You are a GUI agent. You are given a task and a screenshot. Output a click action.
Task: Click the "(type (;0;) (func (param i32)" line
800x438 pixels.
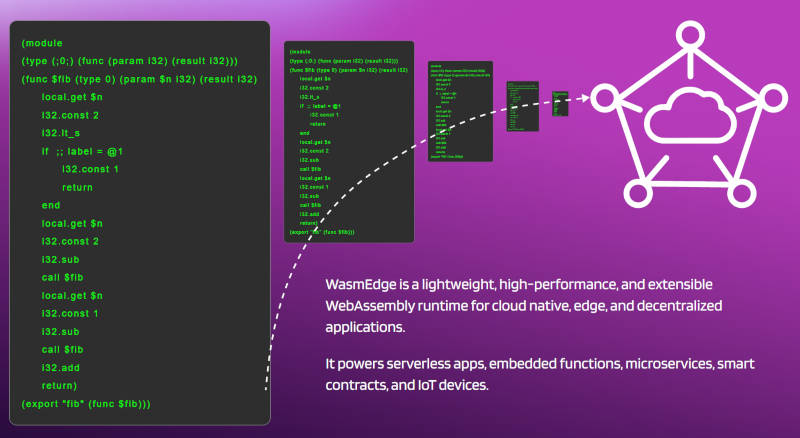click(x=130, y=61)
